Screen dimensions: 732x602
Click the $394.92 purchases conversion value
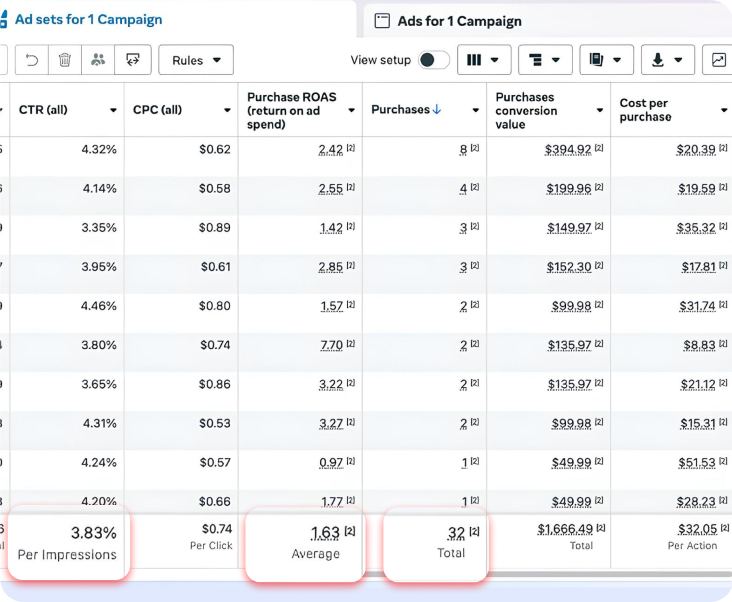(x=567, y=150)
